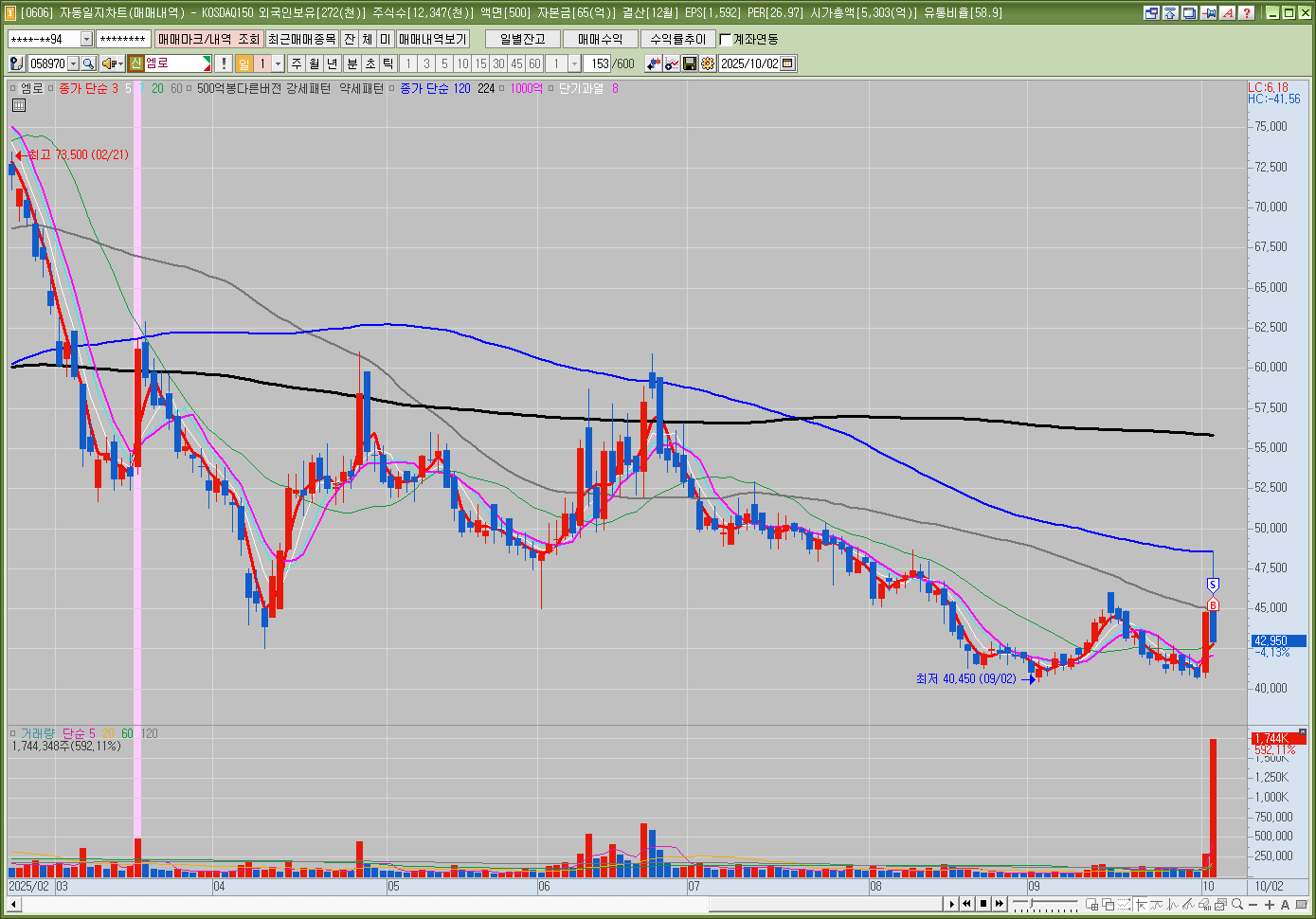Toggle the 월 monthly period button
The width and height of the screenshot is (1316, 919).
tap(314, 63)
